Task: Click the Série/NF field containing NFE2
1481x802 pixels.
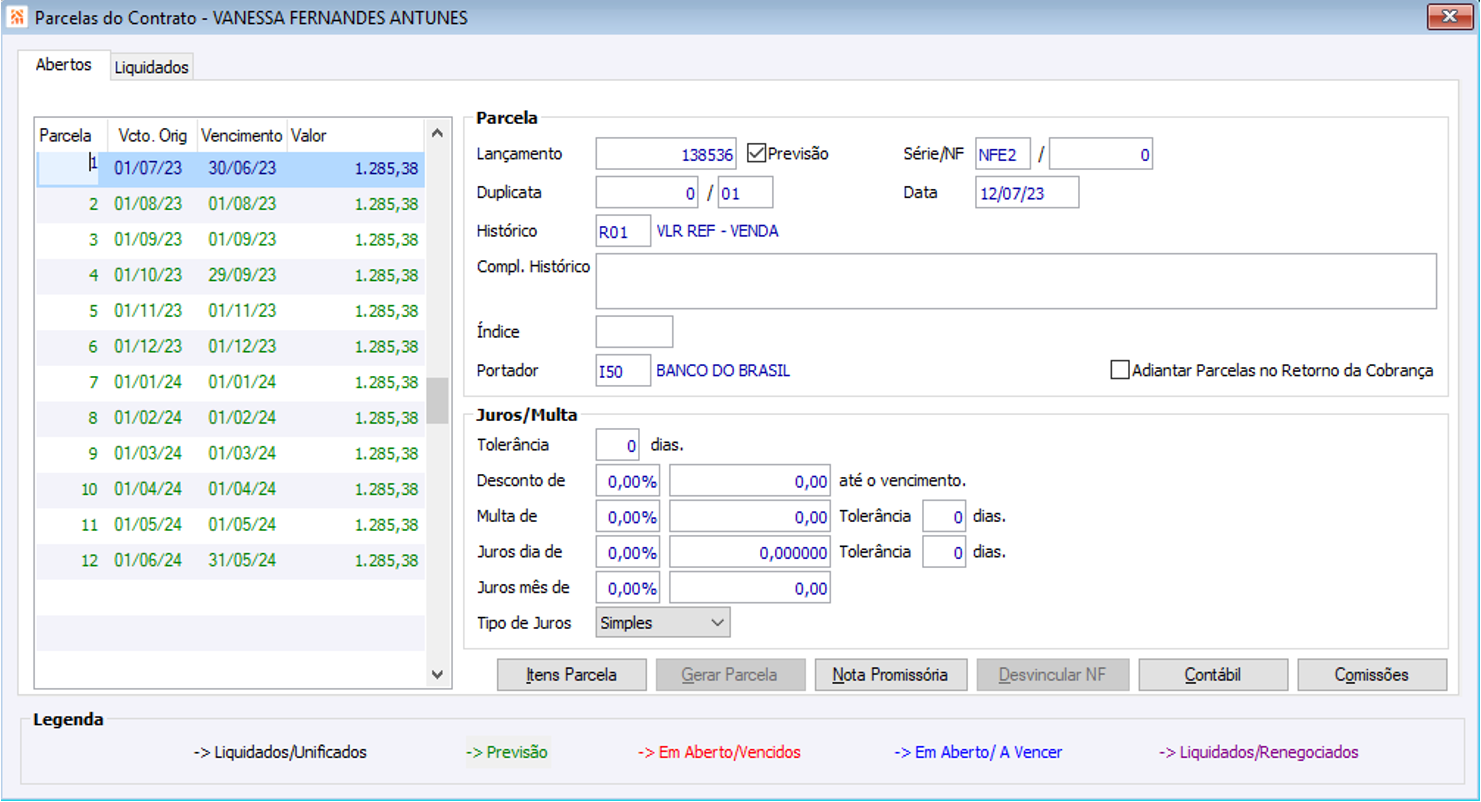Action: pyautogui.click(x=1003, y=154)
